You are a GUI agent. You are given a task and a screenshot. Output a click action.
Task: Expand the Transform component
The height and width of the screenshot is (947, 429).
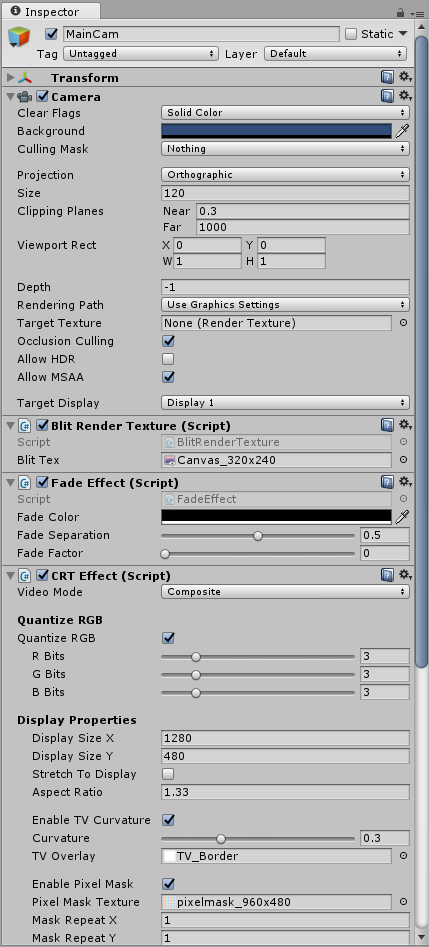10,78
